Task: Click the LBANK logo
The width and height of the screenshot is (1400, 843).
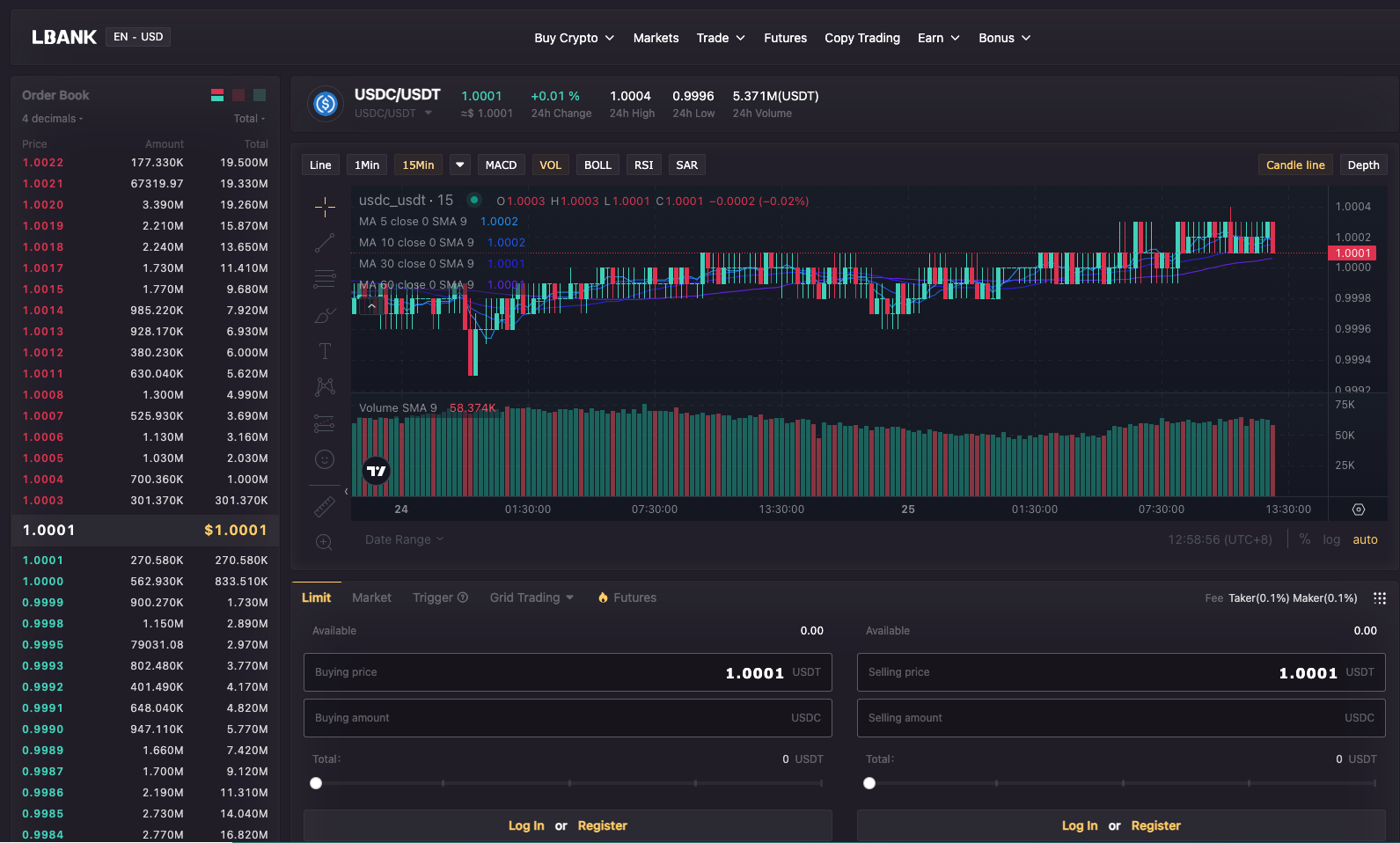Action: tap(64, 37)
